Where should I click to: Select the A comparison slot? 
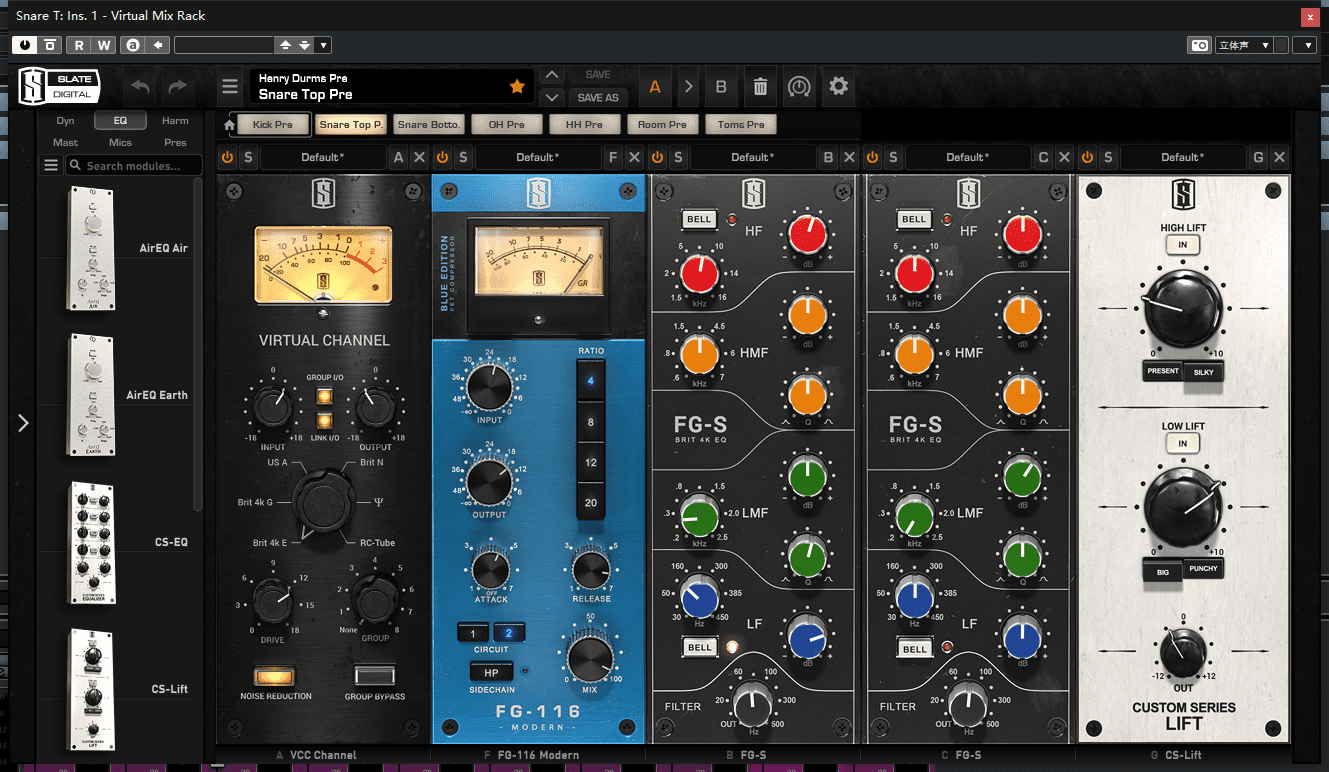pyautogui.click(x=655, y=87)
